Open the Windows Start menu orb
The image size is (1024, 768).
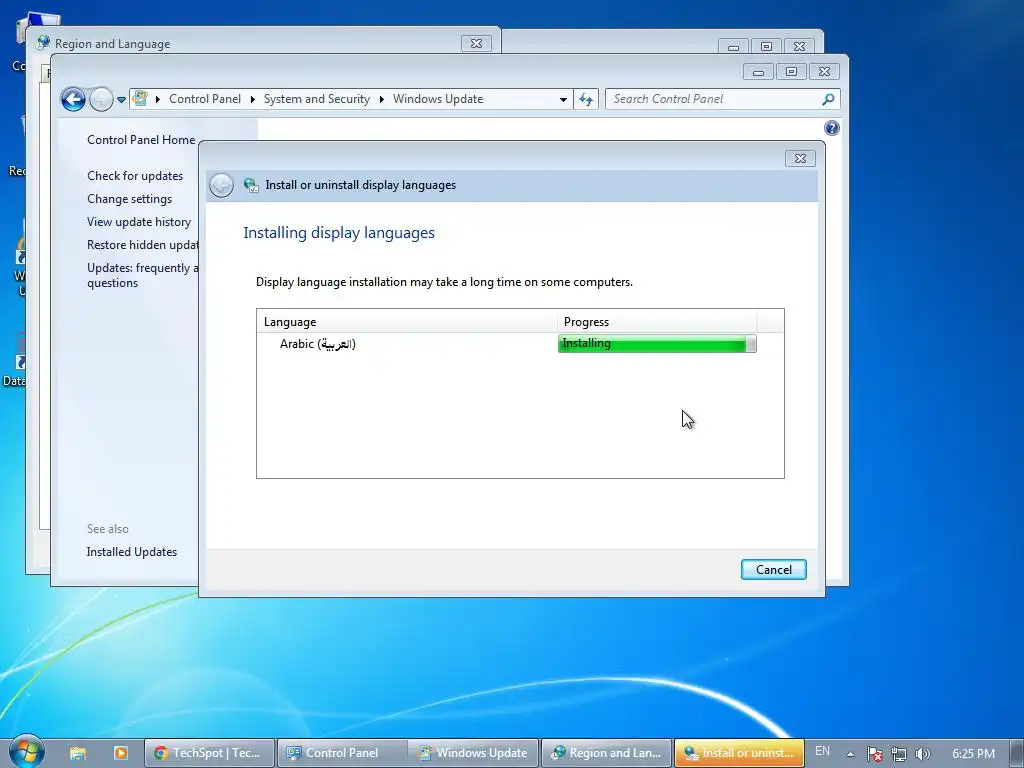(x=27, y=751)
